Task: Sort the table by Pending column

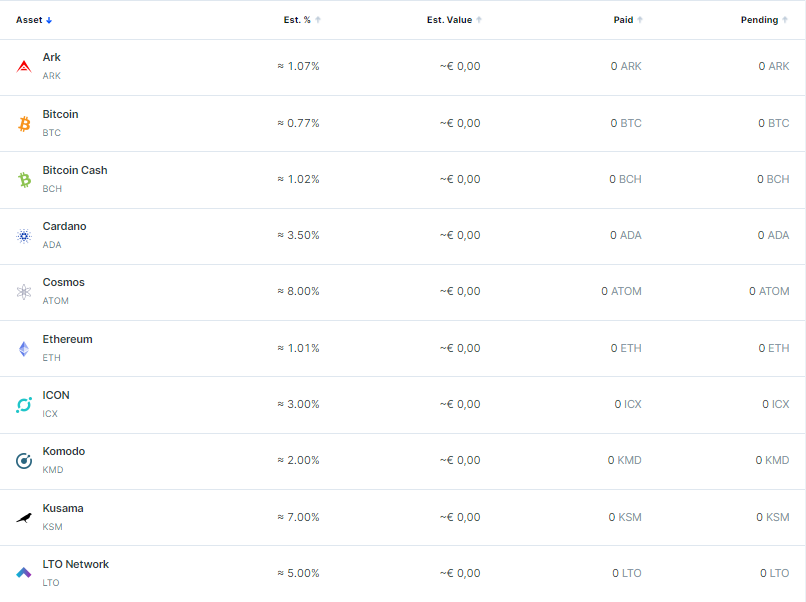Action: point(764,20)
